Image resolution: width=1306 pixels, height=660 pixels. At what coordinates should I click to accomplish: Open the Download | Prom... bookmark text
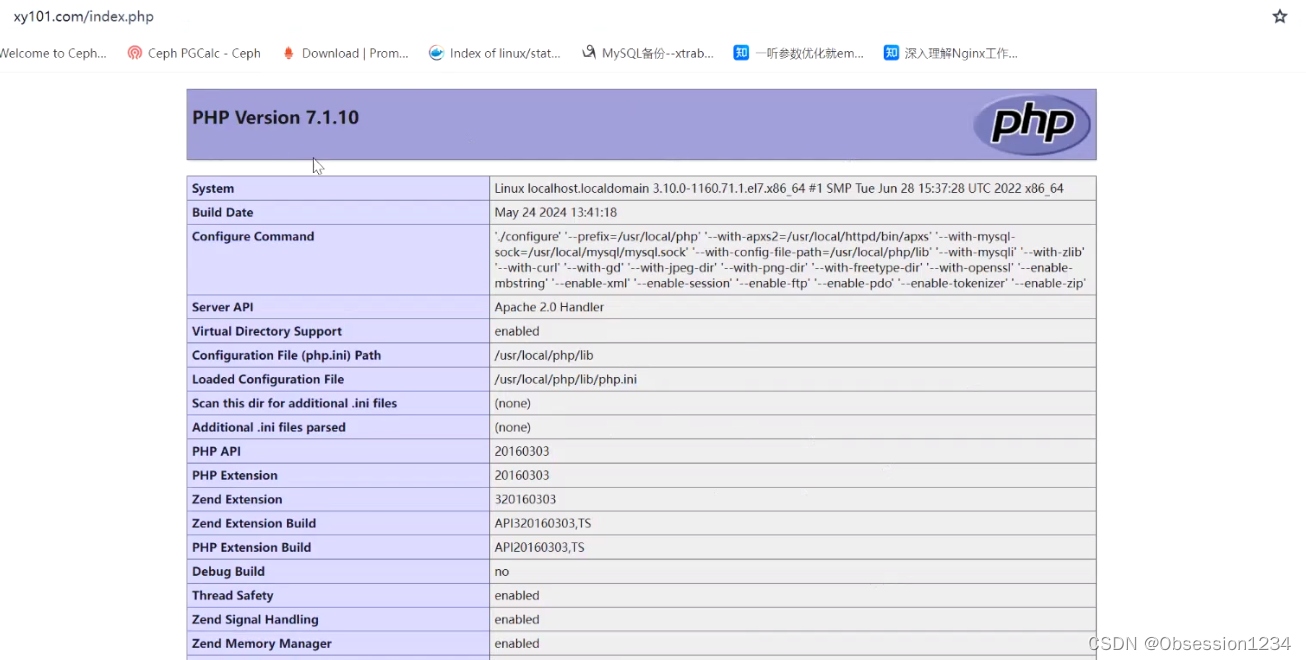tap(355, 54)
